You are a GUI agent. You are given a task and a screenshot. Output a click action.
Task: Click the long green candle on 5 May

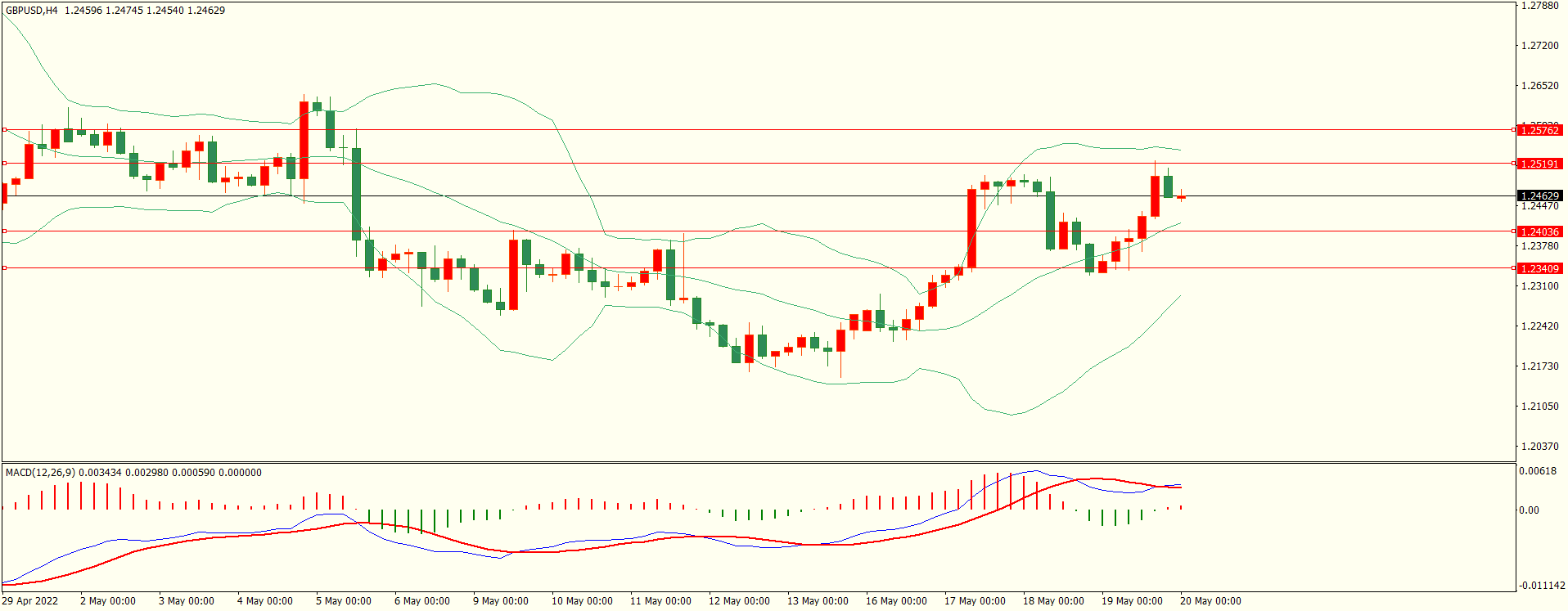[356, 194]
